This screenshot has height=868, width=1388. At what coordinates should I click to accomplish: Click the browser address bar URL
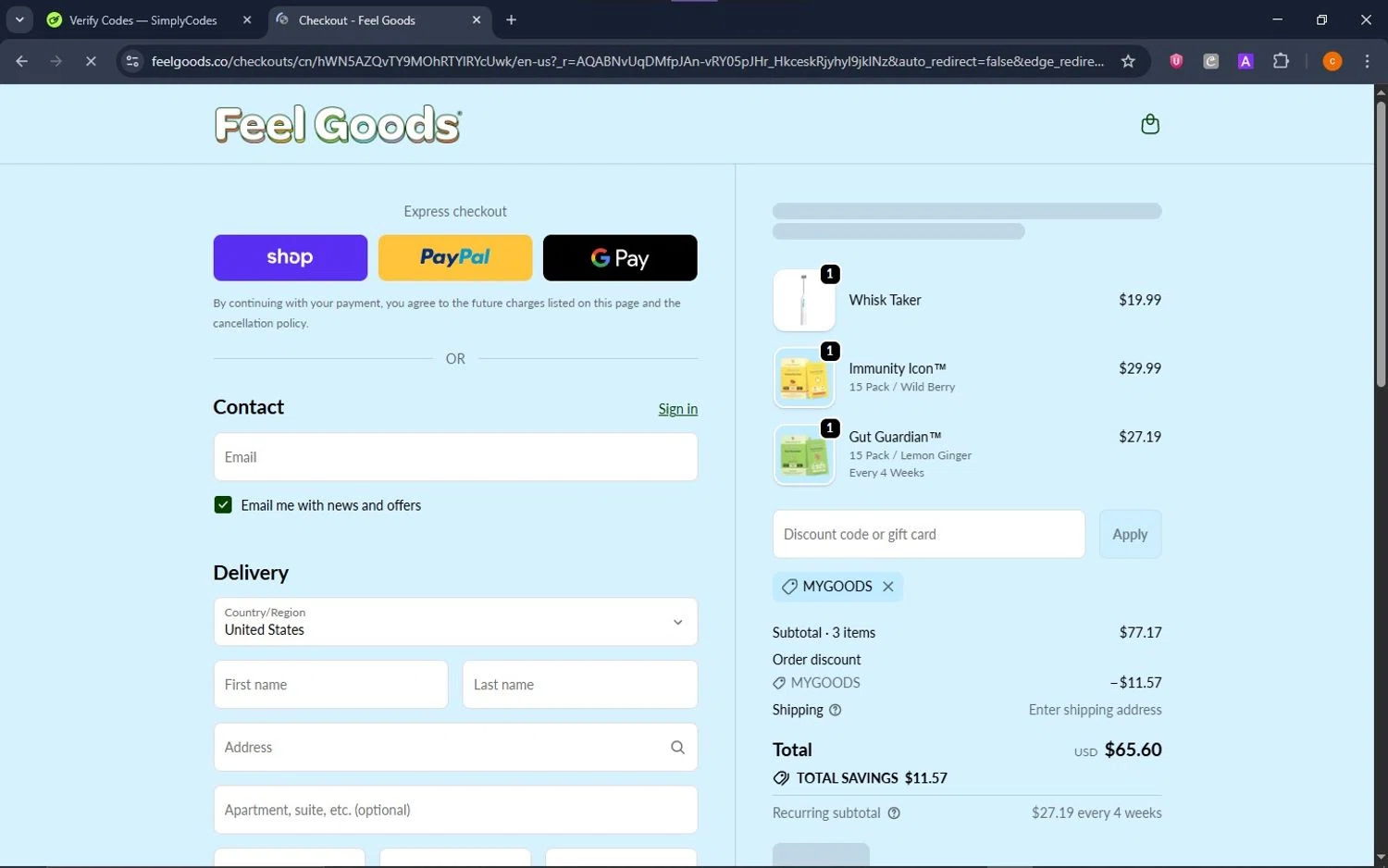[x=627, y=61]
